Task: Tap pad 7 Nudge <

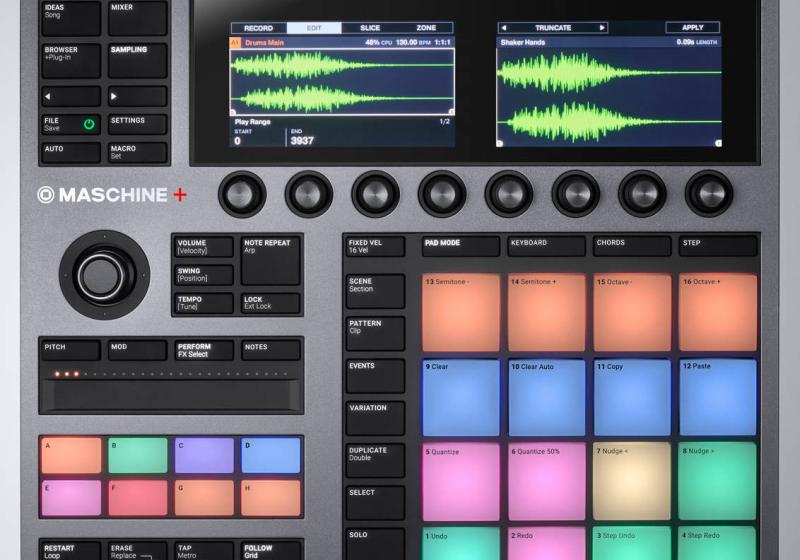Action: click(633, 482)
